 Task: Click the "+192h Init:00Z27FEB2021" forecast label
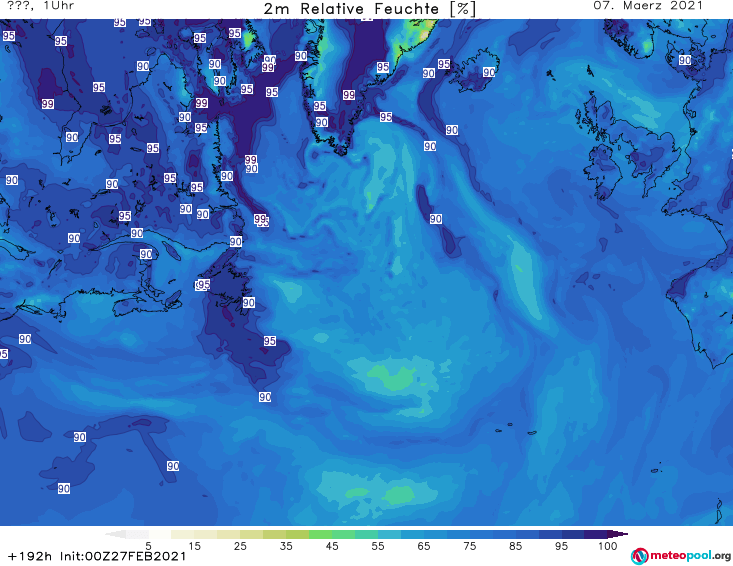[97, 557]
